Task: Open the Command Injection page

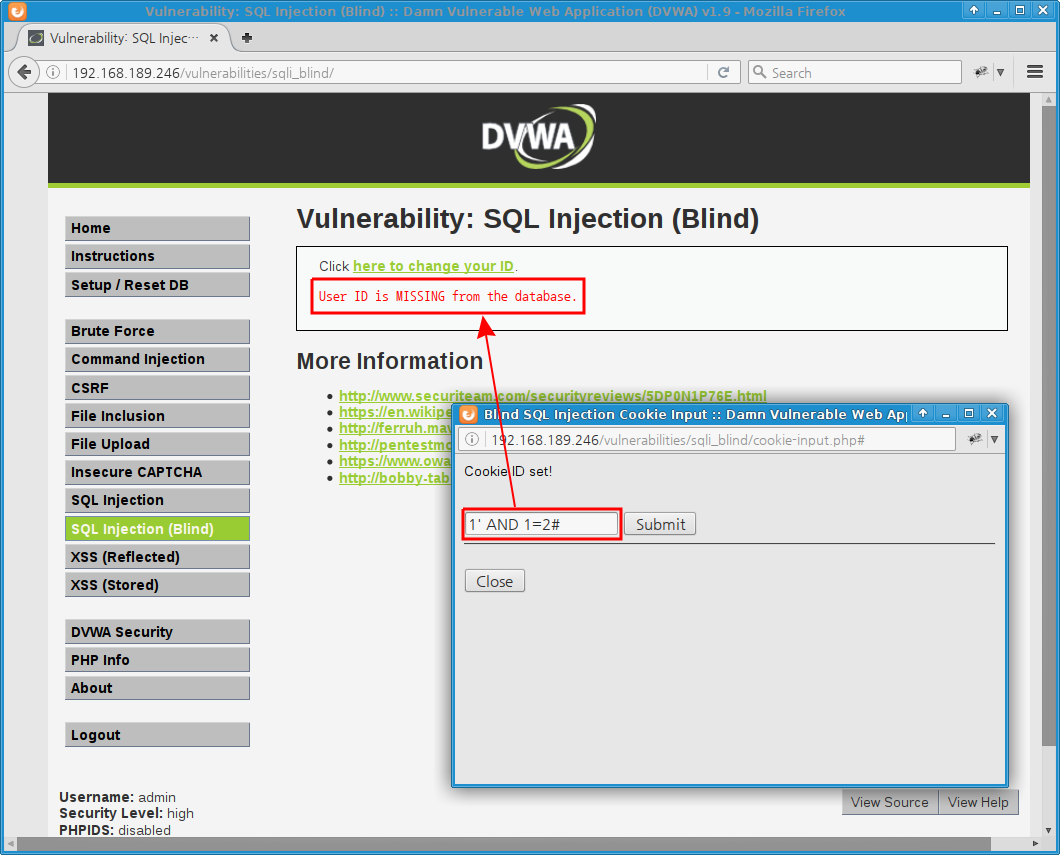Action: click(x=157, y=359)
